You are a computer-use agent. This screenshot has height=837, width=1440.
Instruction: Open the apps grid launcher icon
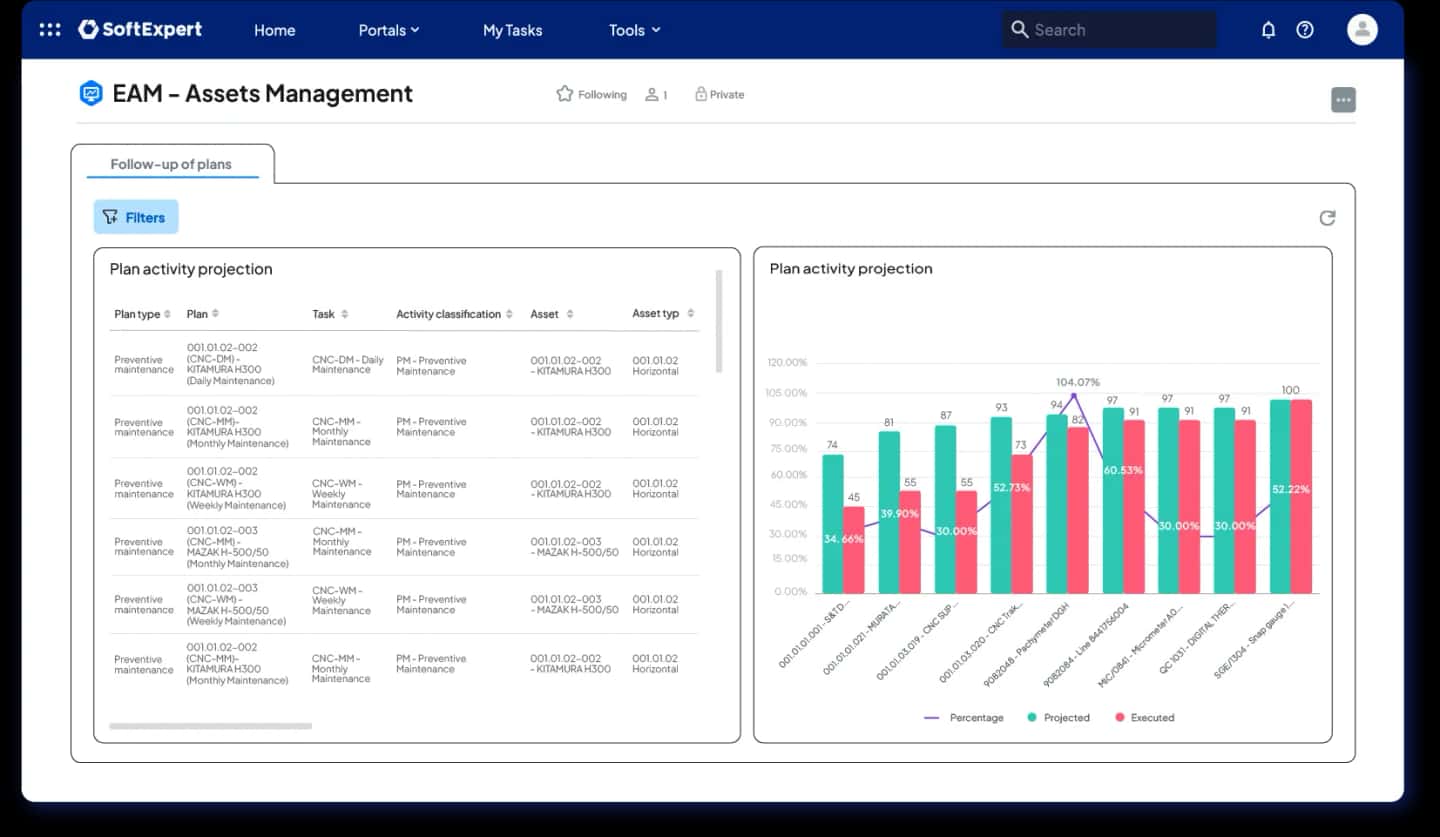pyautogui.click(x=50, y=30)
